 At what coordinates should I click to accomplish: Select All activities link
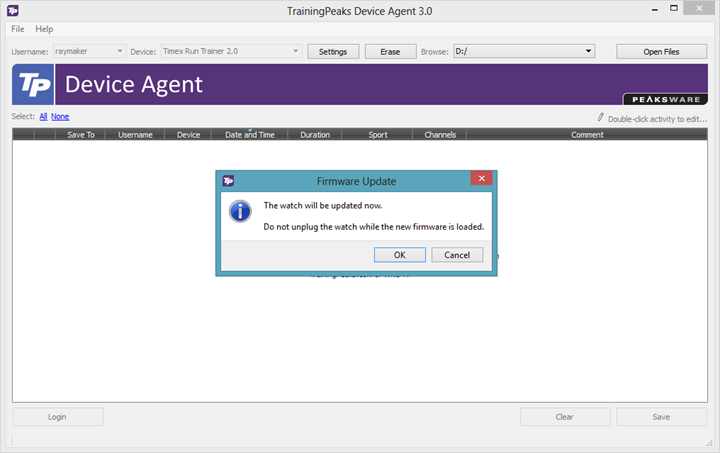click(x=43, y=117)
